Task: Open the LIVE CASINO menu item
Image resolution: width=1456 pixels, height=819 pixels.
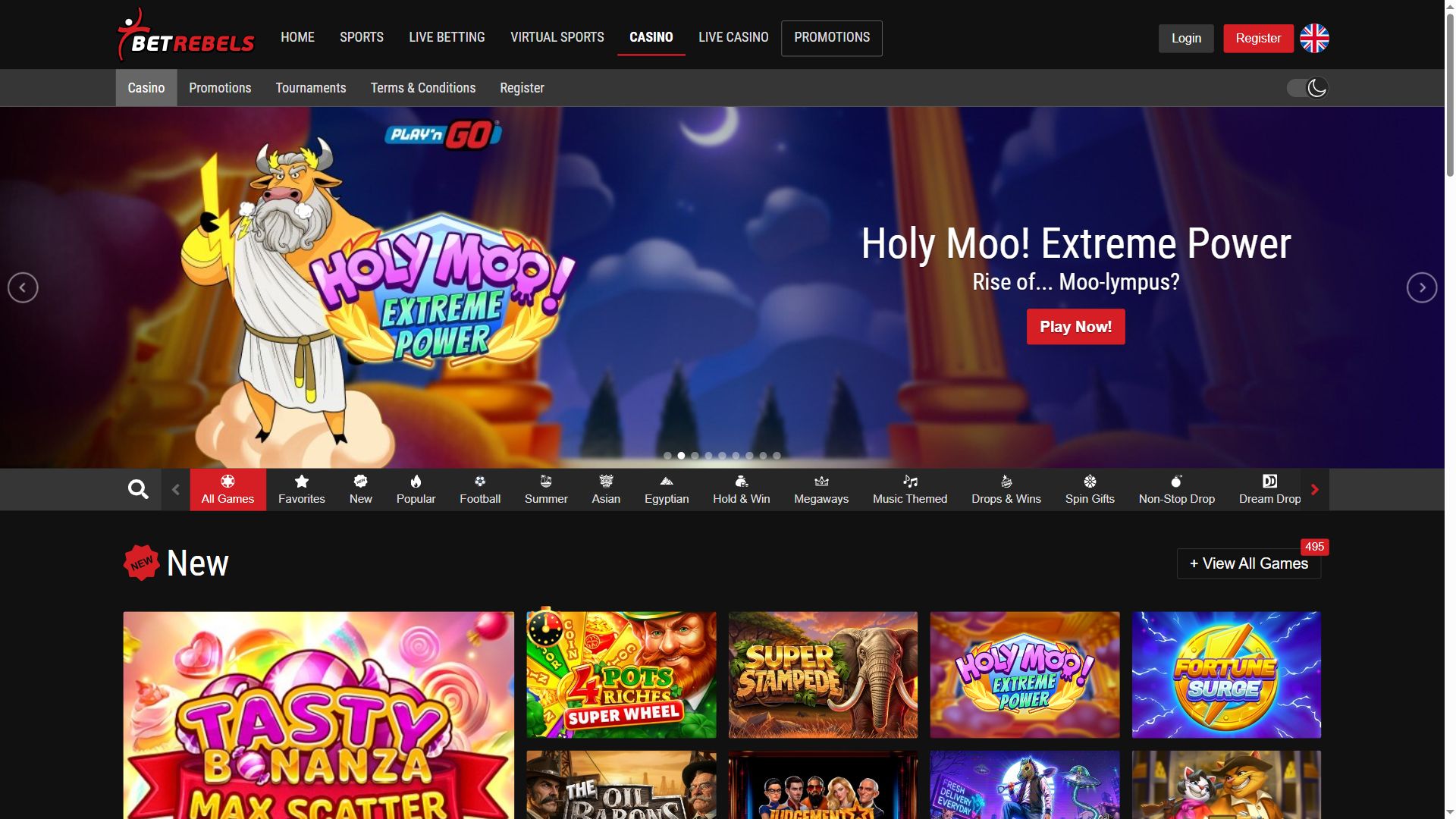Action: pos(733,37)
